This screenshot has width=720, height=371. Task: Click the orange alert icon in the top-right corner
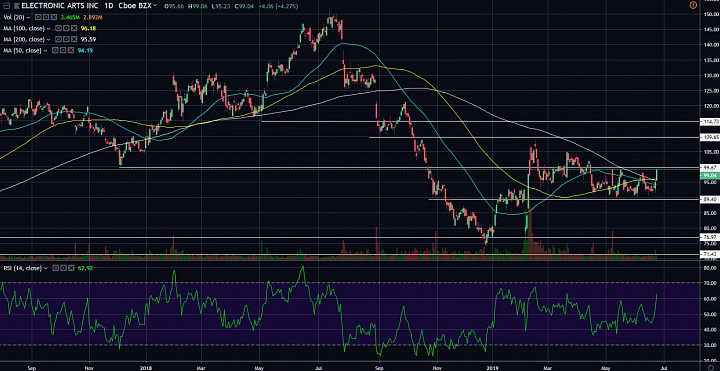[693, 5]
